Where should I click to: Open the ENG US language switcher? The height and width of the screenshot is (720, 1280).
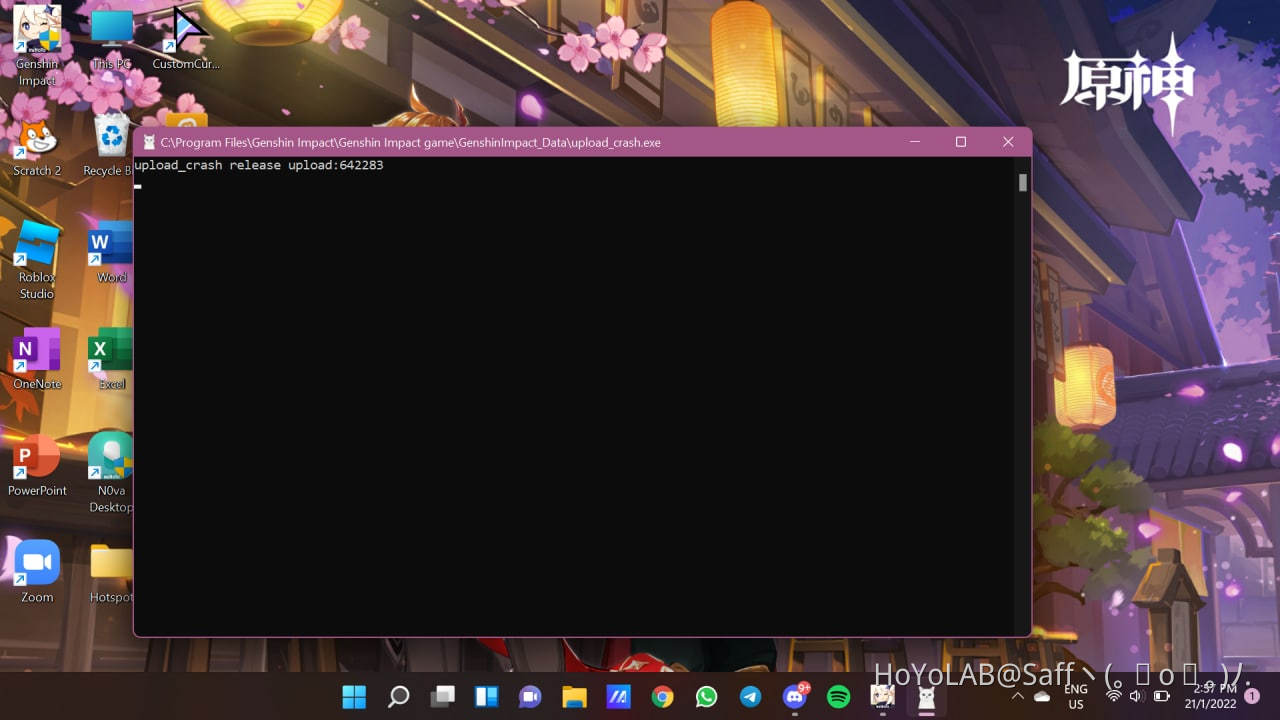pos(1076,696)
